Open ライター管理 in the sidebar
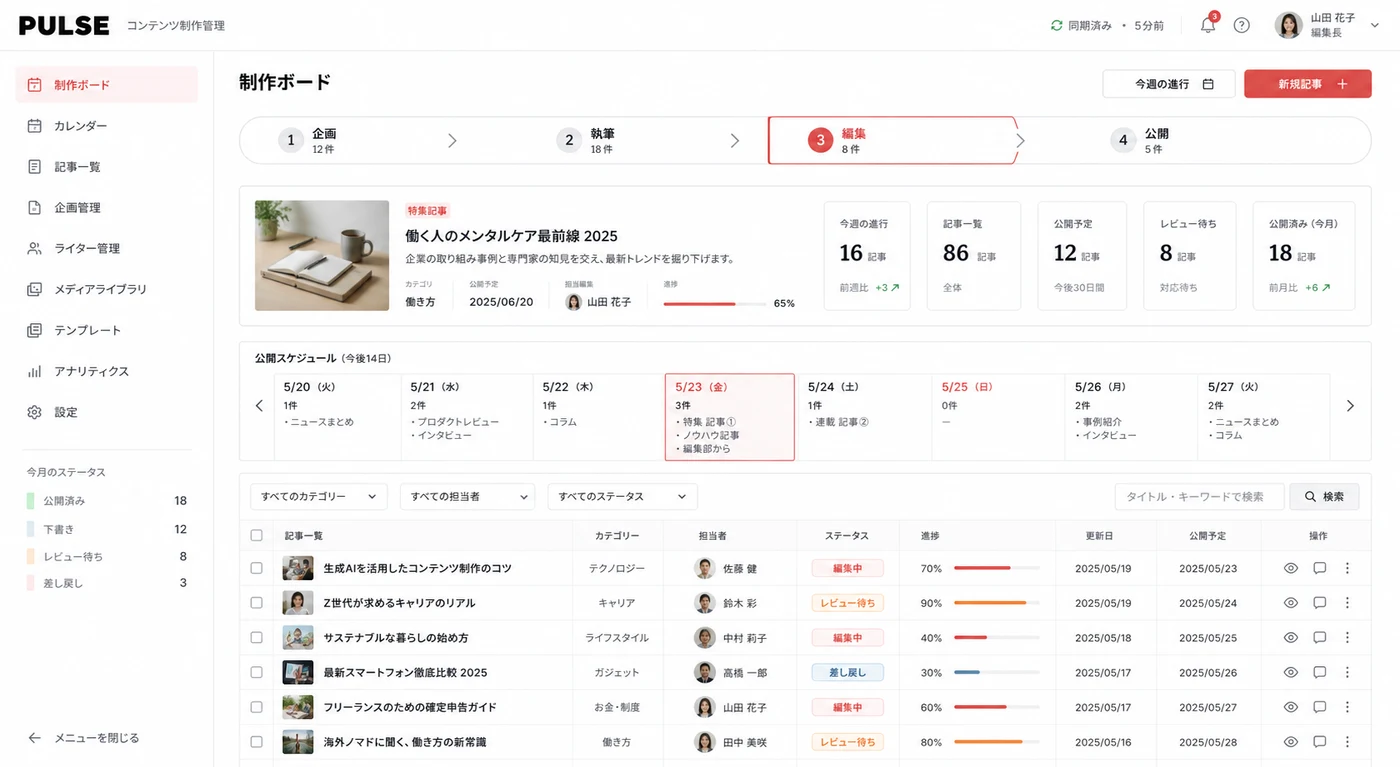The height and width of the screenshot is (767, 1400). tap(107, 248)
